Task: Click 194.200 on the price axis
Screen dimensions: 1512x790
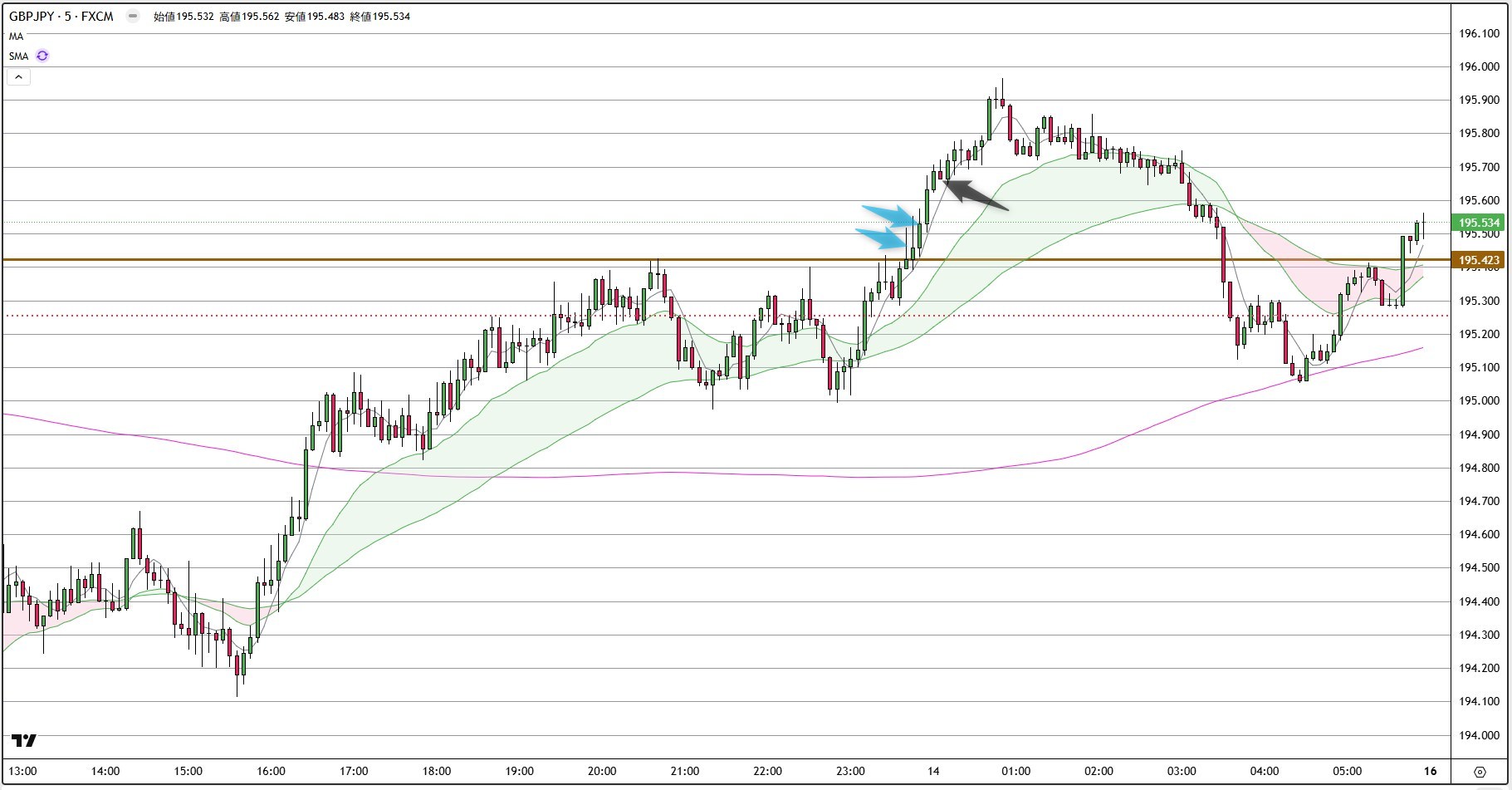Action: (1480, 668)
